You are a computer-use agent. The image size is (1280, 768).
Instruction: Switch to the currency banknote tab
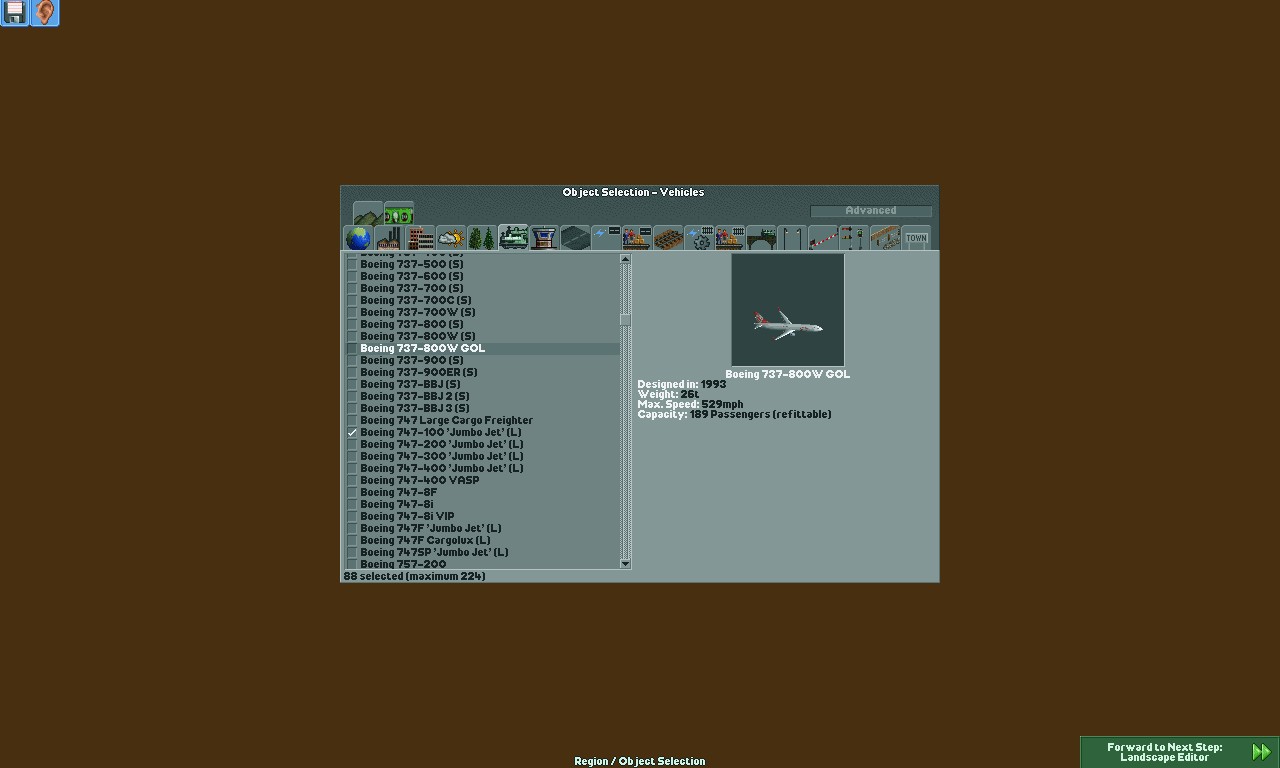398,214
